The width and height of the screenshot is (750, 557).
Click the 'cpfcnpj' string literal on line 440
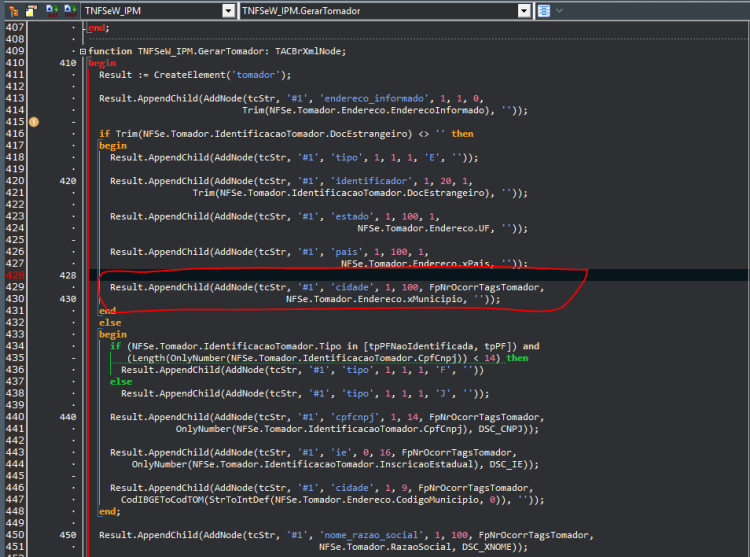(355, 417)
